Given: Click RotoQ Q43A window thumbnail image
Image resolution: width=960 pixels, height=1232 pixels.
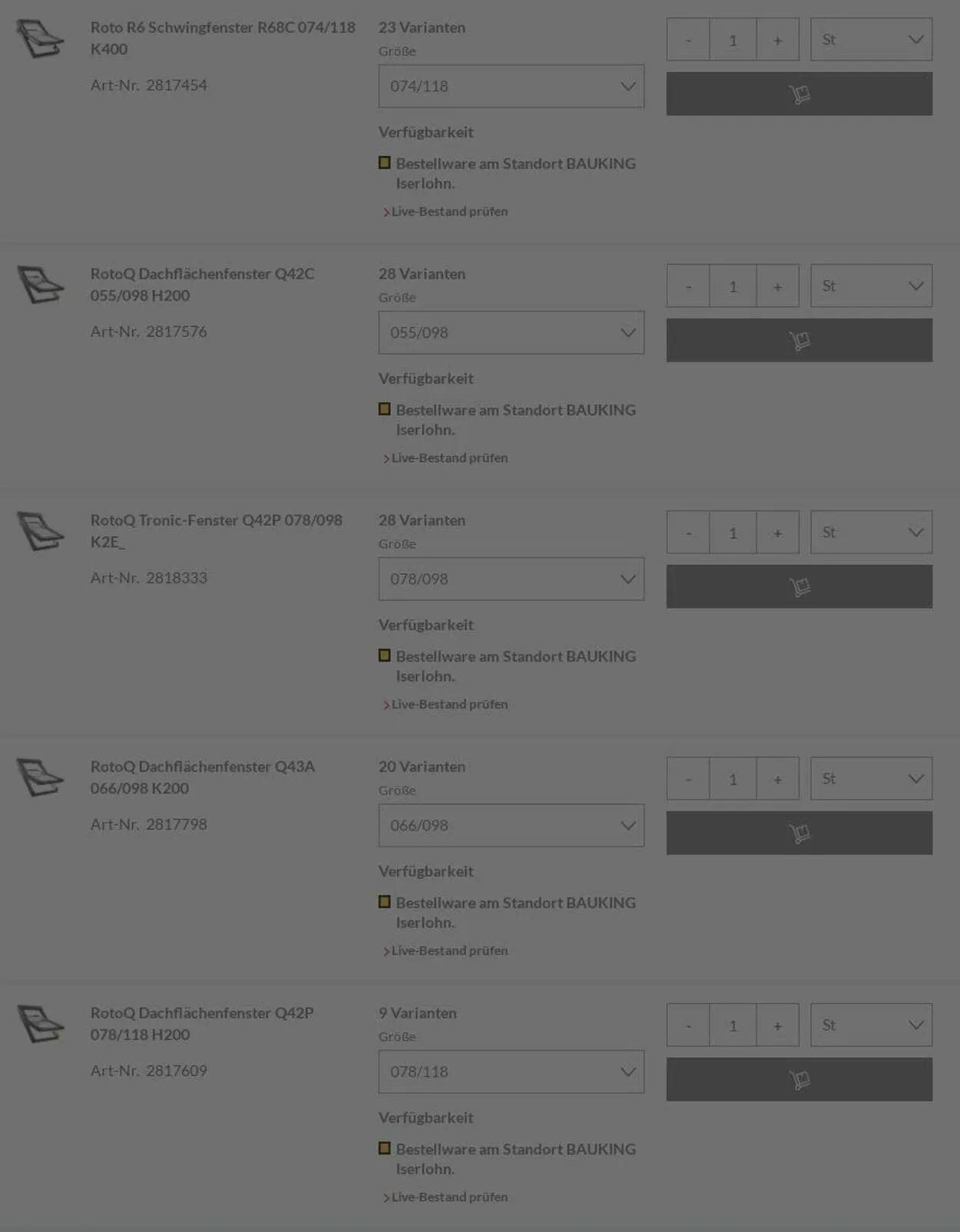Looking at the screenshot, I should (40, 778).
